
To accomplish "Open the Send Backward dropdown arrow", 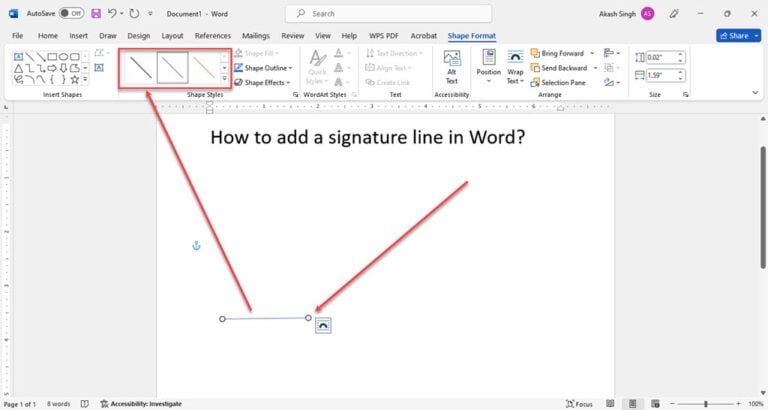I will click(x=595, y=68).
